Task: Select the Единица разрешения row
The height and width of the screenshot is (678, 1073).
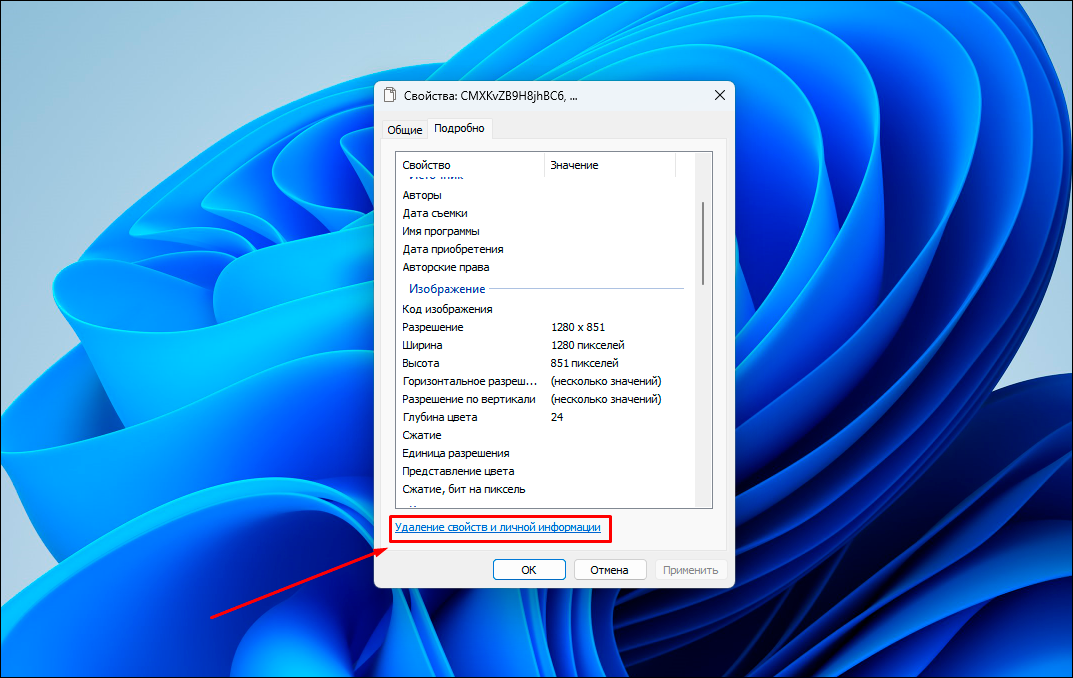Action: coord(545,453)
